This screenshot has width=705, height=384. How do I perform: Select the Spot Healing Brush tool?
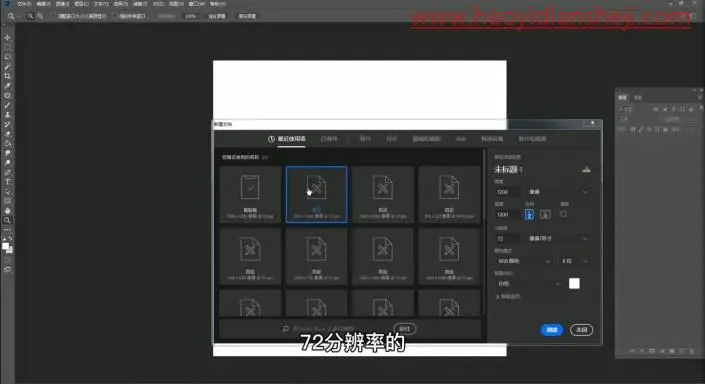7,95
